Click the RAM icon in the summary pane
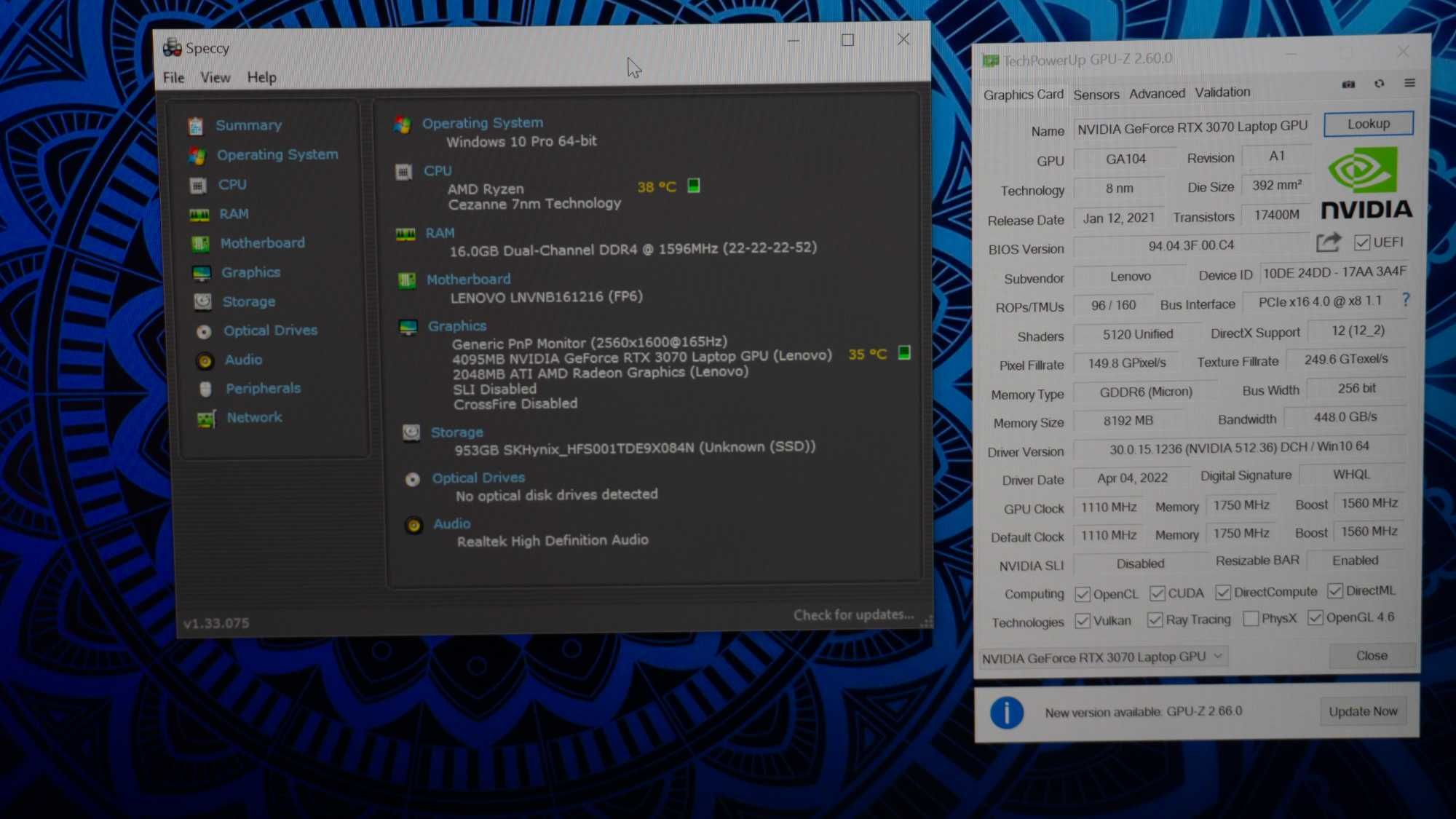The height and width of the screenshot is (819, 1456). pos(405,234)
